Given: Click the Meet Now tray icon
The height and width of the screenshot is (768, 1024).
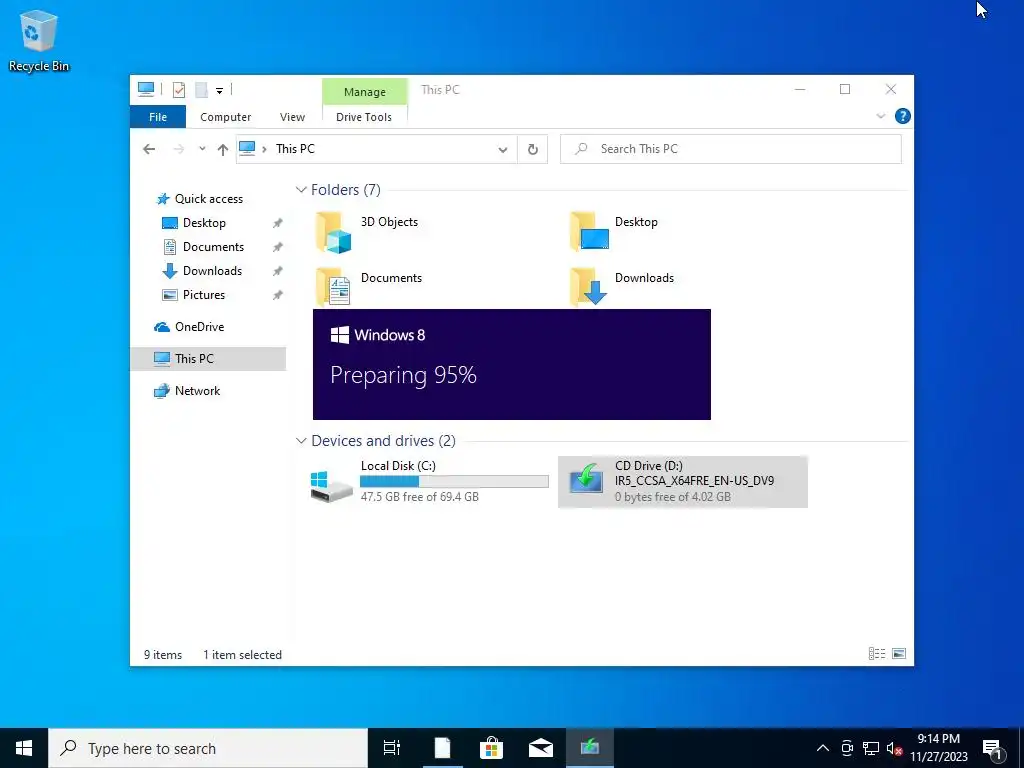Looking at the screenshot, I should tap(847, 748).
